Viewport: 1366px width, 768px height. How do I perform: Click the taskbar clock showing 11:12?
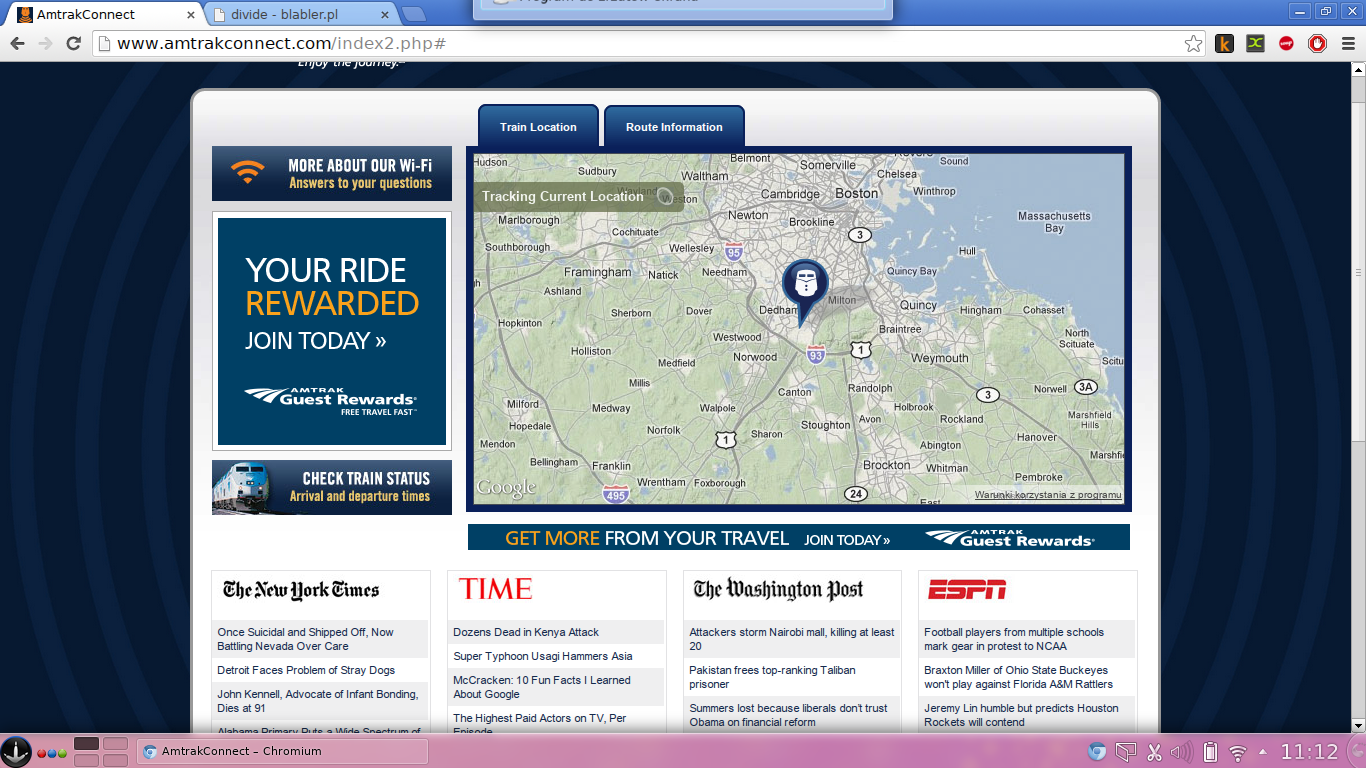coord(1309,752)
